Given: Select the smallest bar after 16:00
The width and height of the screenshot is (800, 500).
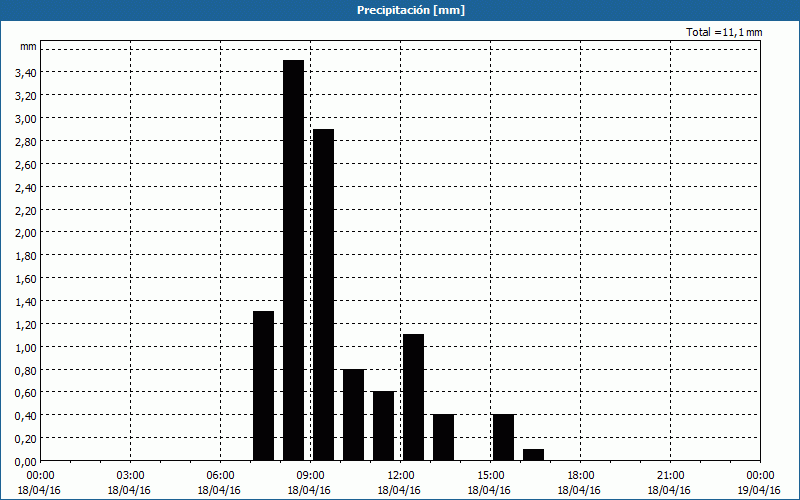Looking at the screenshot, I should click(534, 455).
